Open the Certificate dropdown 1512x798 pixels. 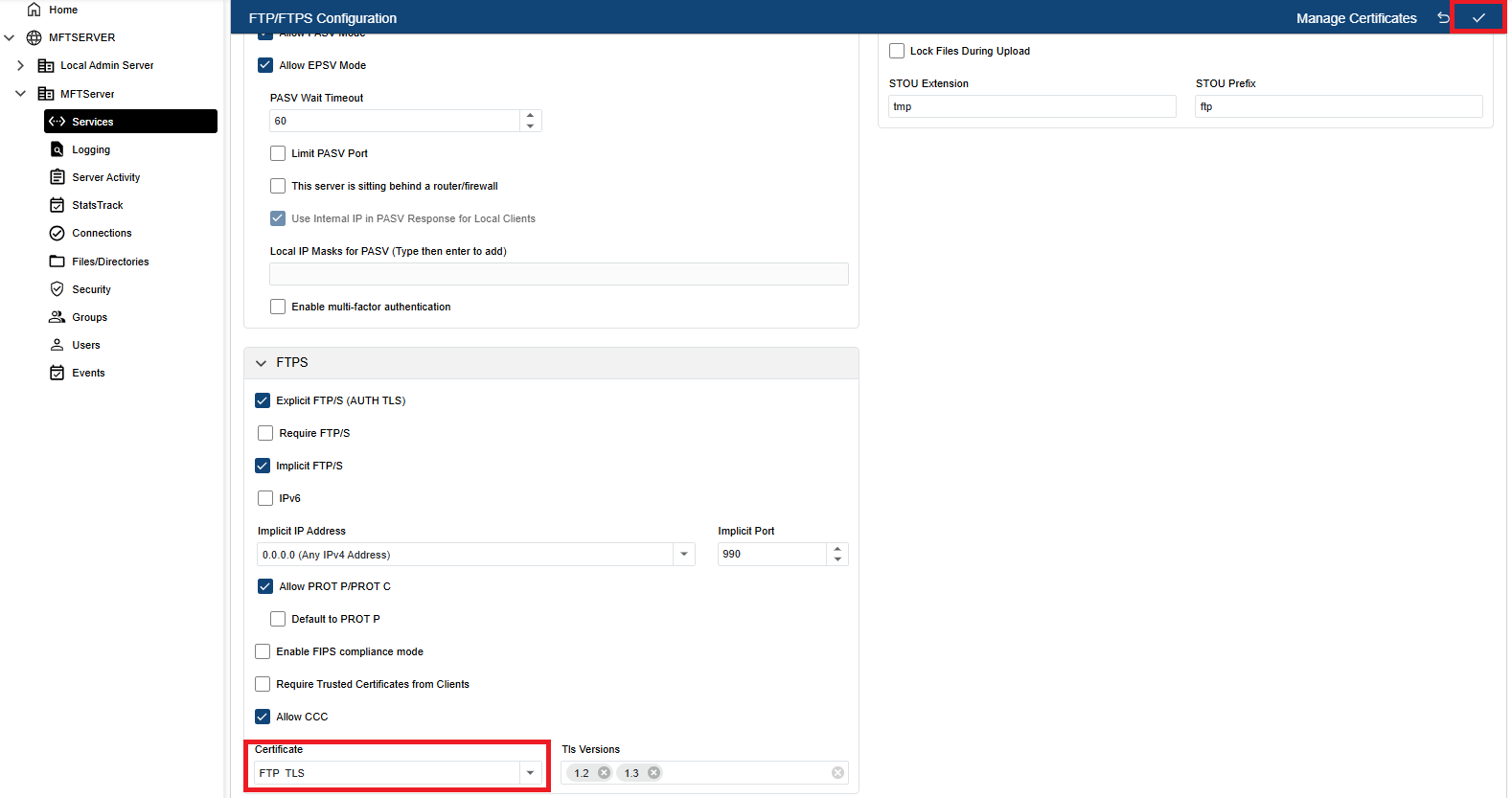pos(530,773)
